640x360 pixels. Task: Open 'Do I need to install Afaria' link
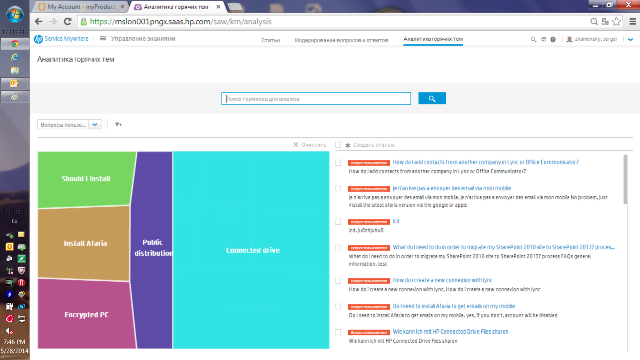tap(453, 306)
